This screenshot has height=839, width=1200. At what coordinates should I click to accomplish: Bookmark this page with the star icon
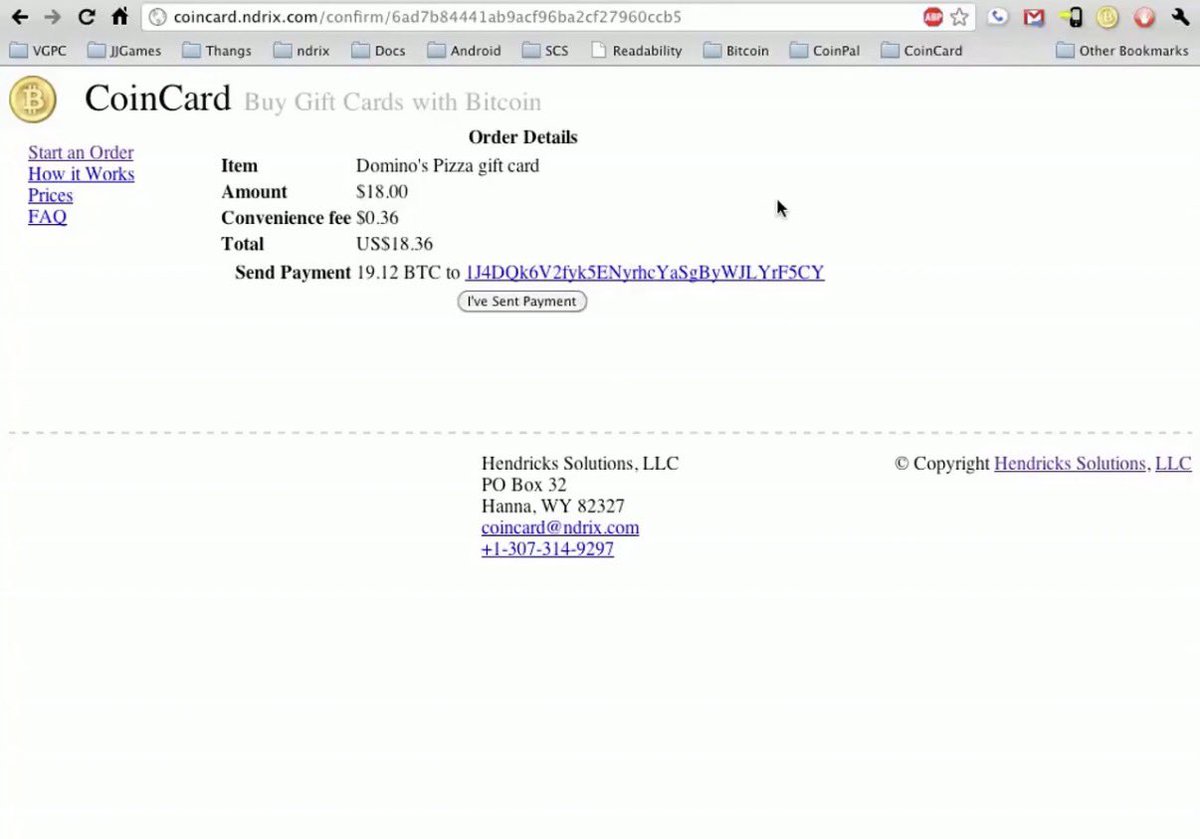[959, 17]
